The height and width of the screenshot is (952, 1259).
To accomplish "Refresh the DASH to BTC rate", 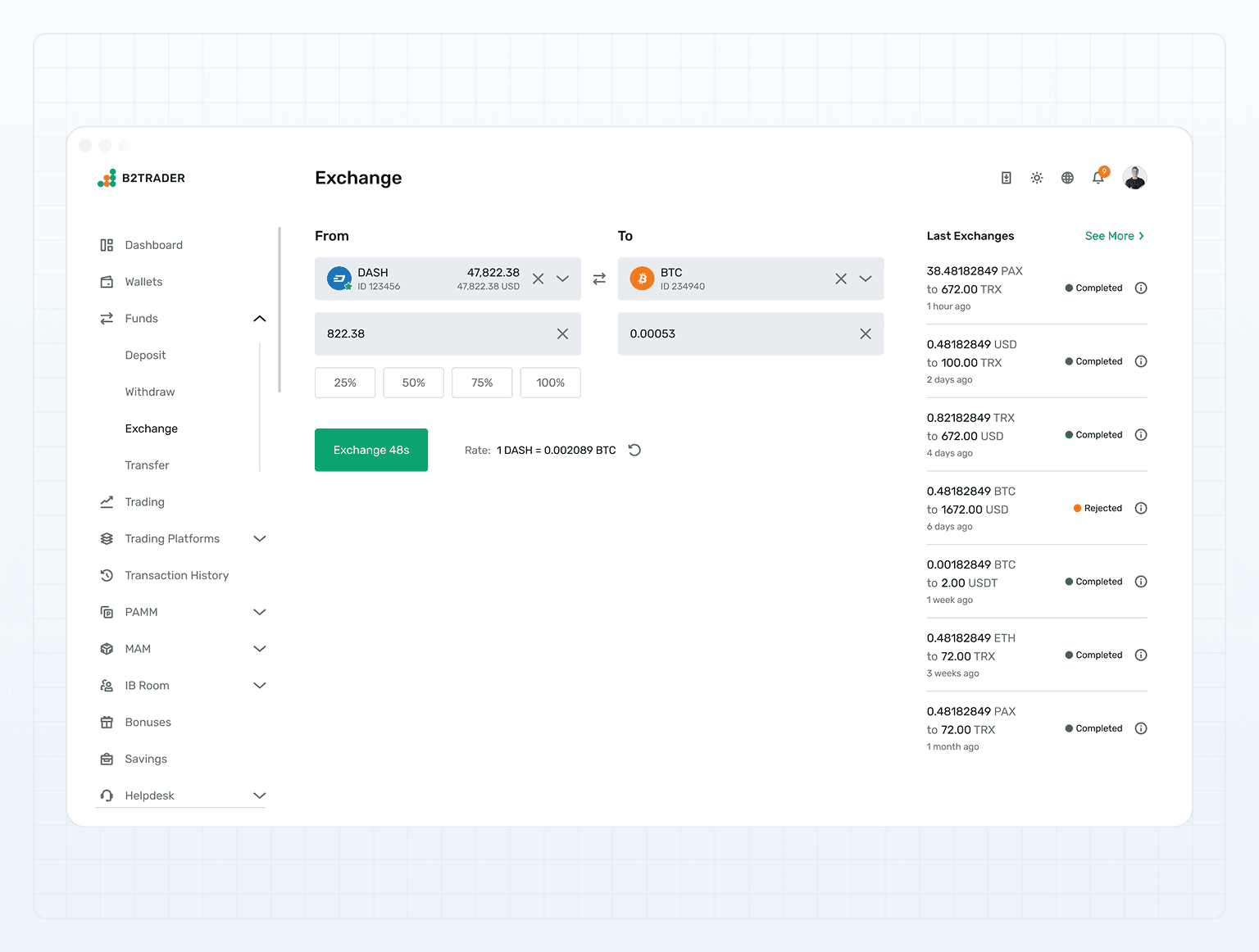I will (x=634, y=450).
